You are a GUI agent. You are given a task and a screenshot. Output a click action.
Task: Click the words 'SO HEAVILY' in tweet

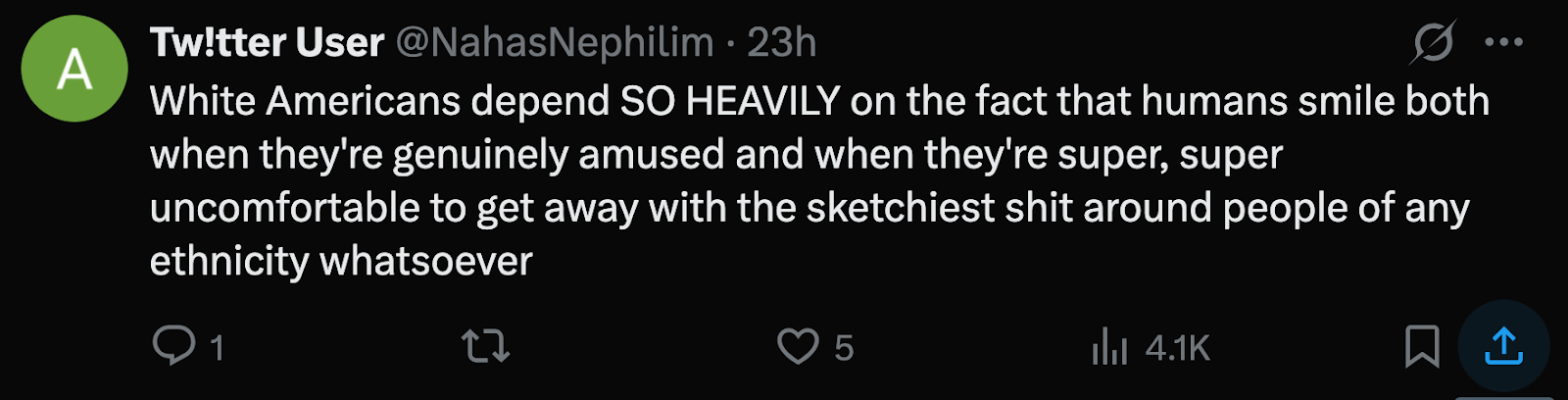pos(730,101)
